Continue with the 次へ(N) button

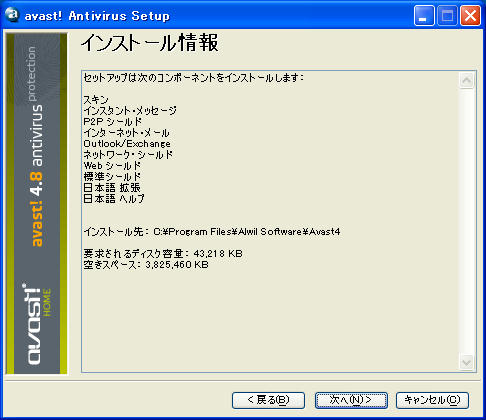pyautogui.click(x=351, y=400)
